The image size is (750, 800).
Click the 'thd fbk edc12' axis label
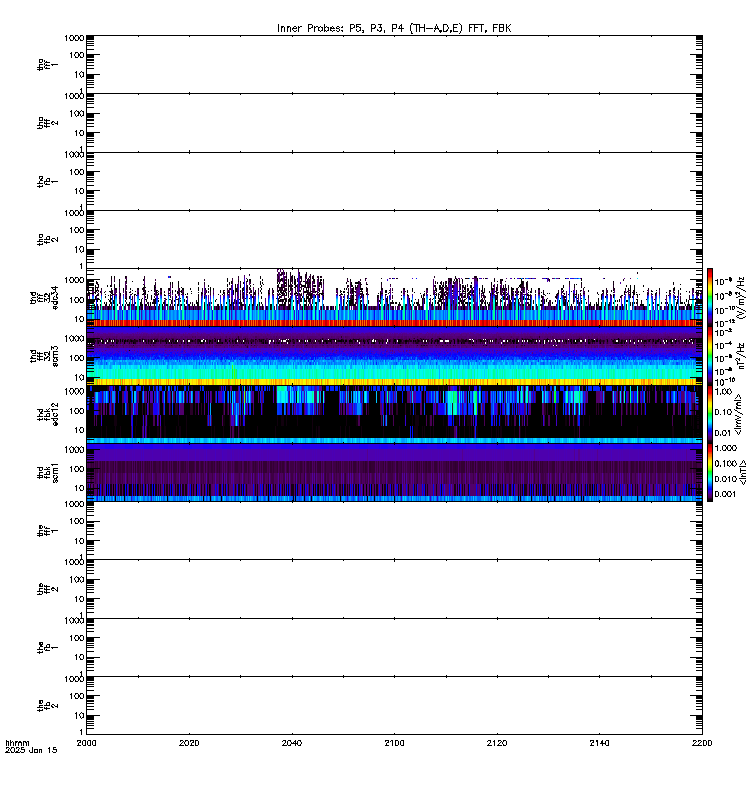48,414
